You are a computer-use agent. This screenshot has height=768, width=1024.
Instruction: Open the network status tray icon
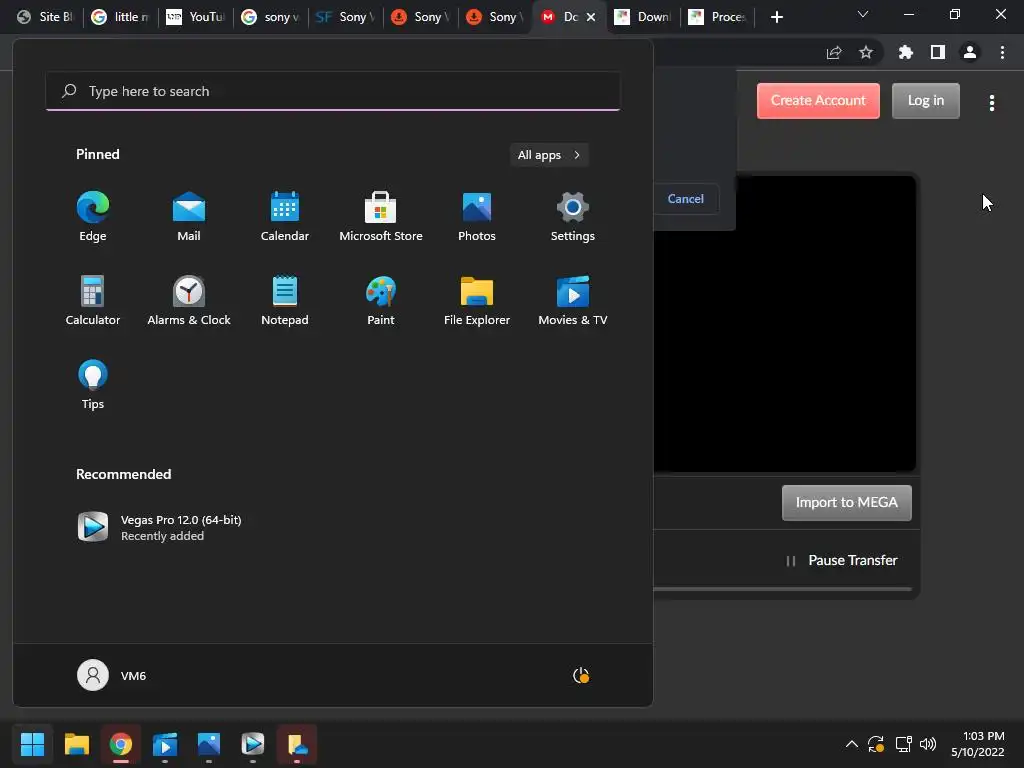click(903, 744)
